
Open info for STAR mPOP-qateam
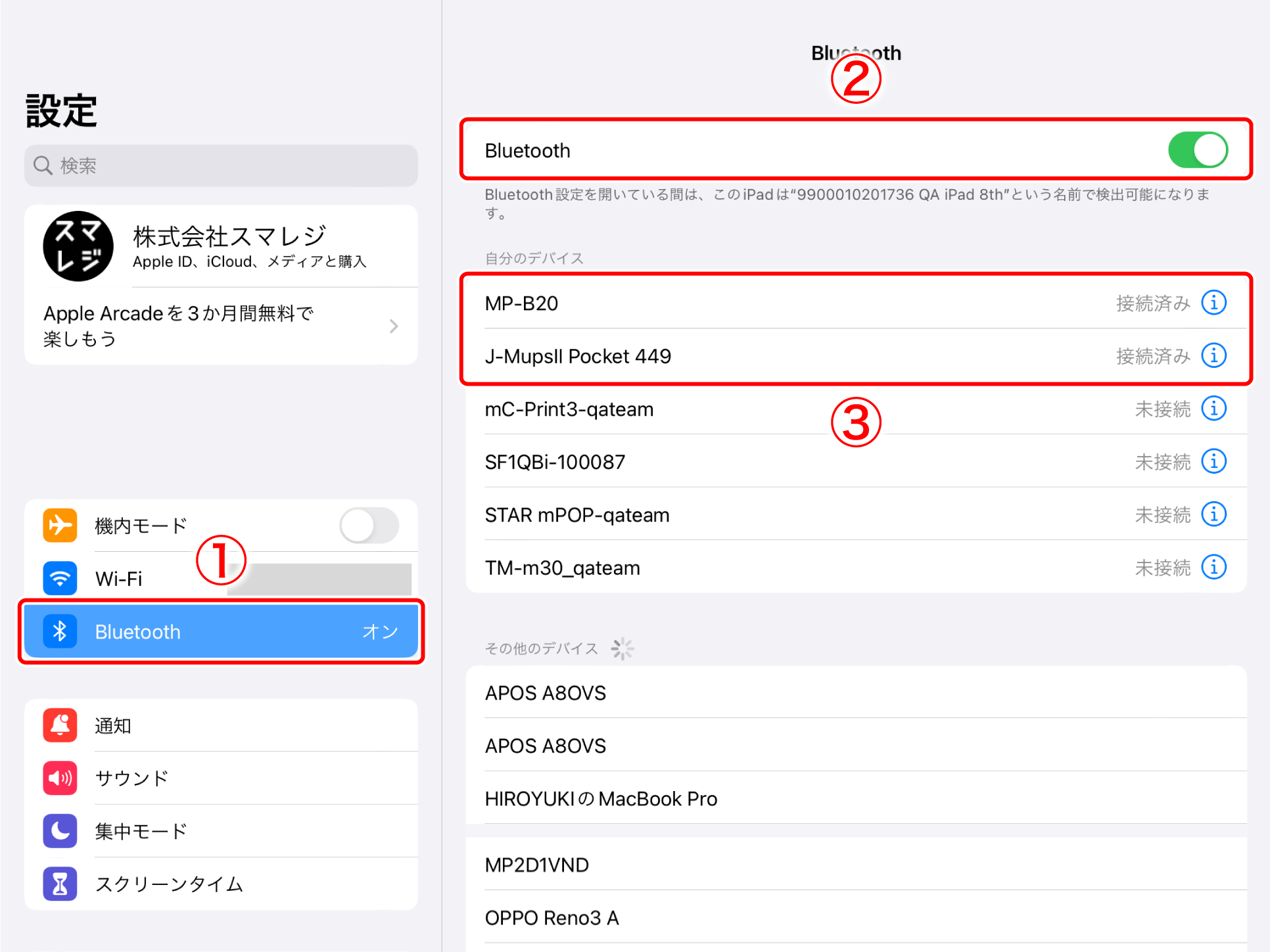point(1213,514)
